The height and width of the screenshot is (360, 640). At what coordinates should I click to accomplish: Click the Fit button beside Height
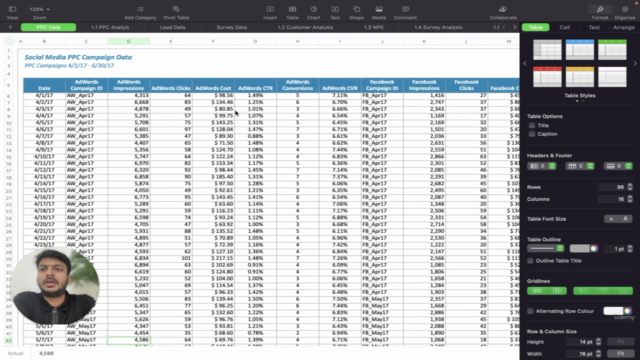620,341
